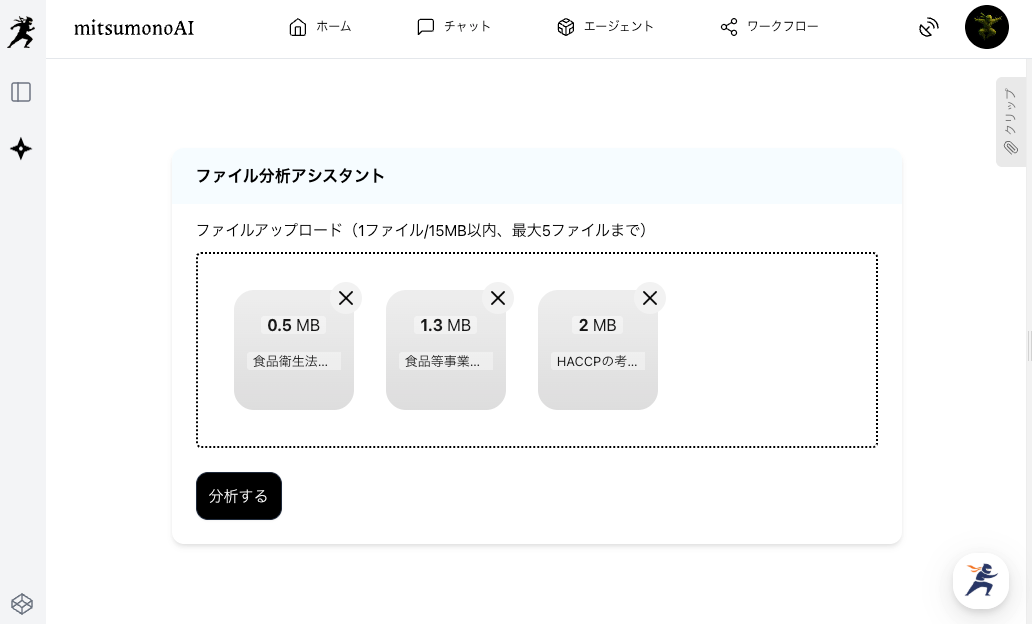The height and width of the screenshot is (624, 1032).
Task: Expand the クリップ clip side panel
Action: [x=1011, y=122]
